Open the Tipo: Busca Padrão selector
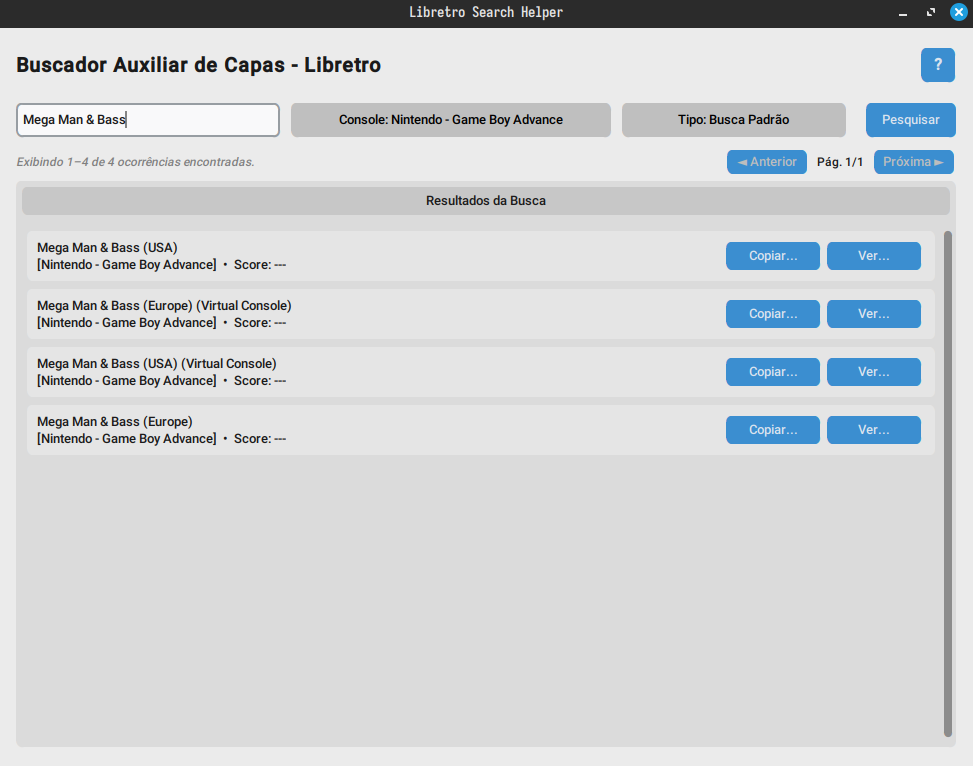The width and height of the screenshot is (973, 766). [x=733, y=120]
